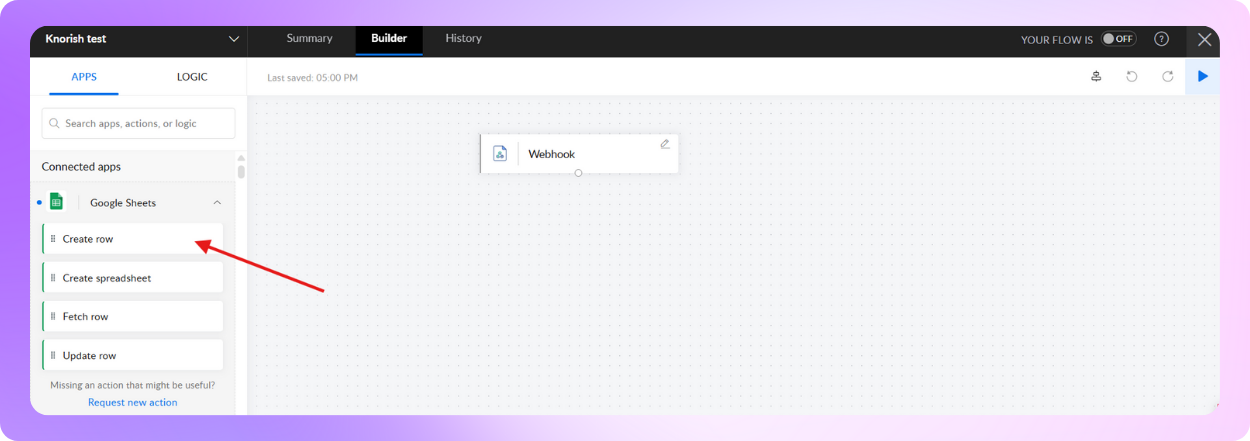1250x441 pixels.
Task: Click the redo arrow icon
Action: point(1167,76)
